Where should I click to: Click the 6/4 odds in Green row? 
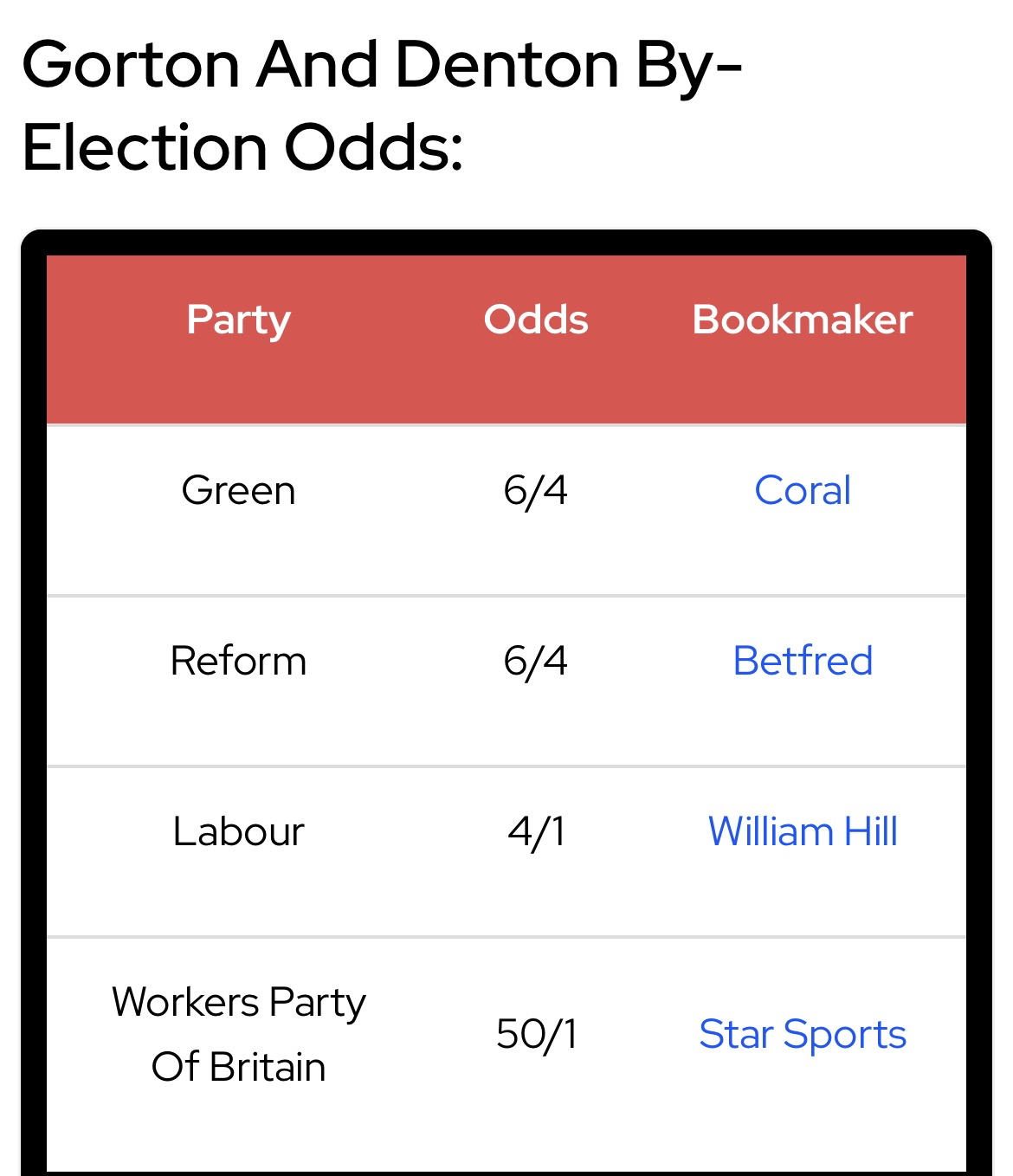coord(536,490)
